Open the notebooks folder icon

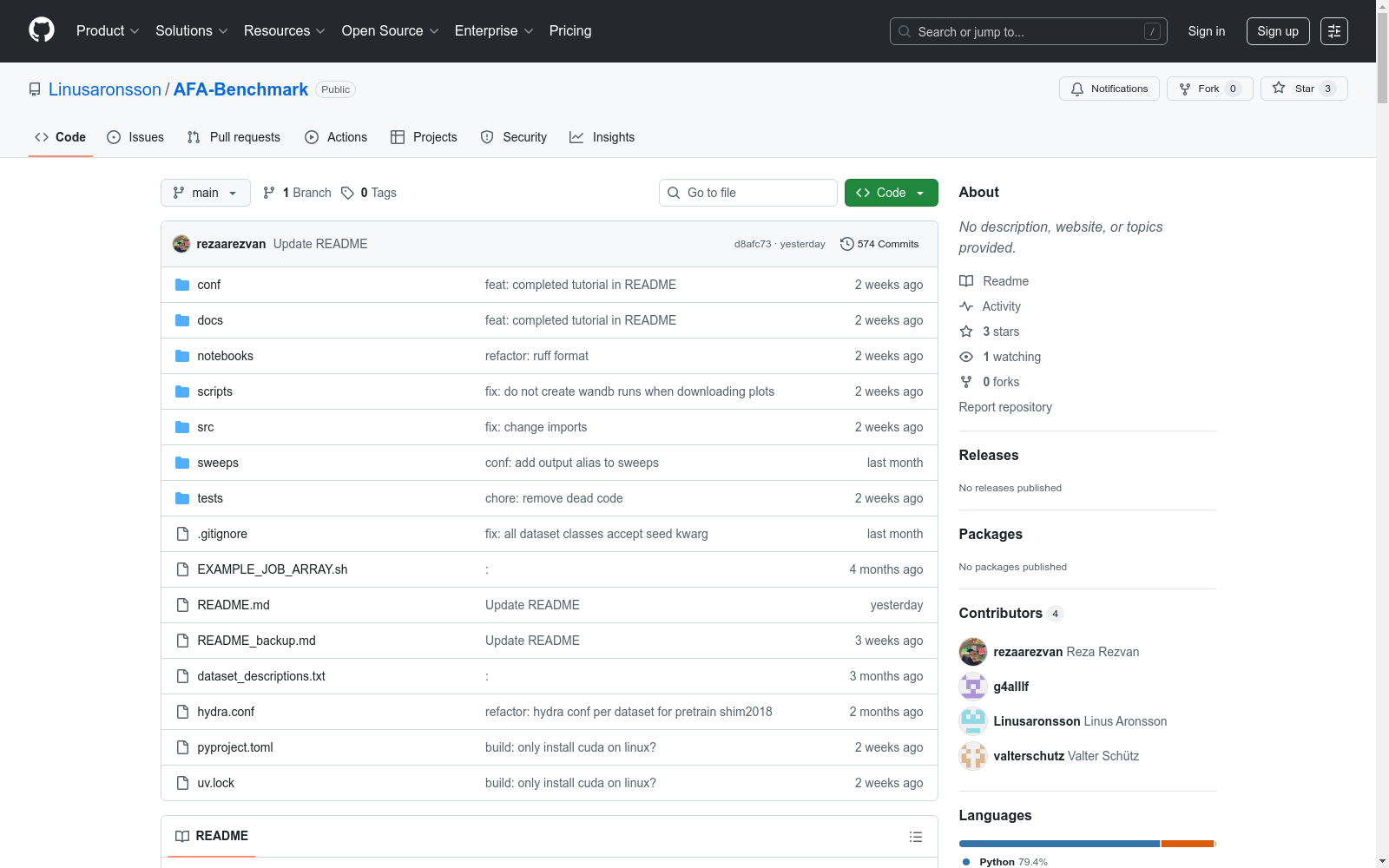click(182, 356)
